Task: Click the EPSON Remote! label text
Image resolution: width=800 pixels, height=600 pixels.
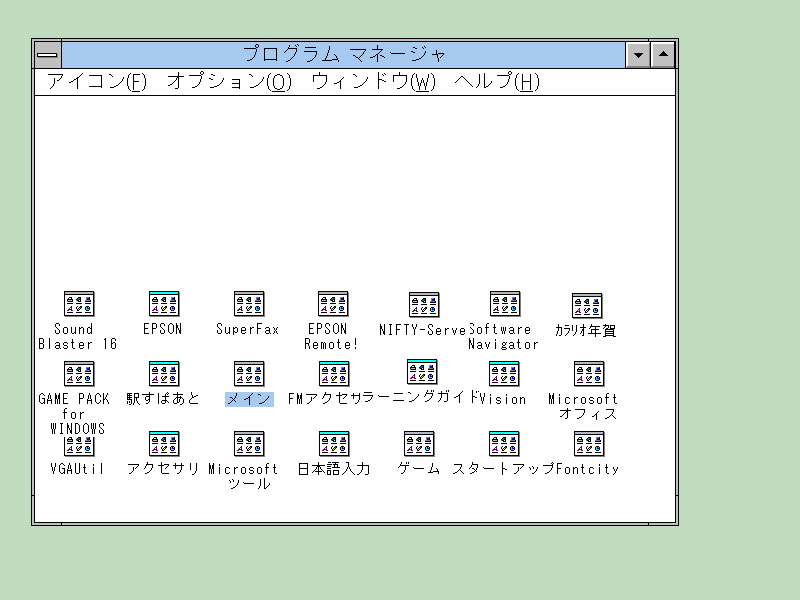Action: tap(331, 337)
